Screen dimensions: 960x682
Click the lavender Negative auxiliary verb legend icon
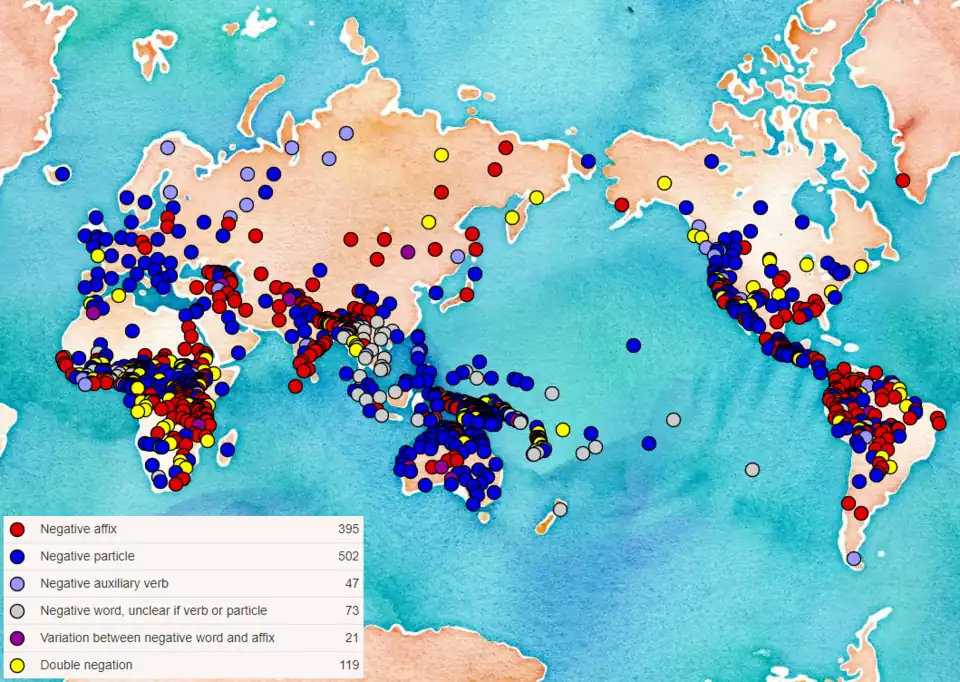tap(17, 583)
